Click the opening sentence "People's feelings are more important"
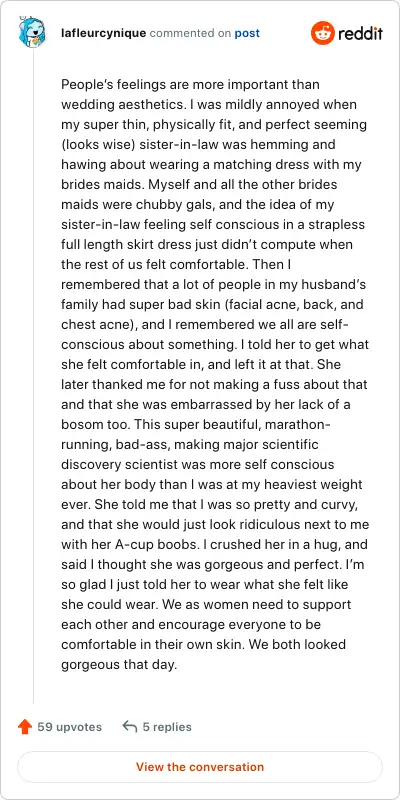 [179, 84]
